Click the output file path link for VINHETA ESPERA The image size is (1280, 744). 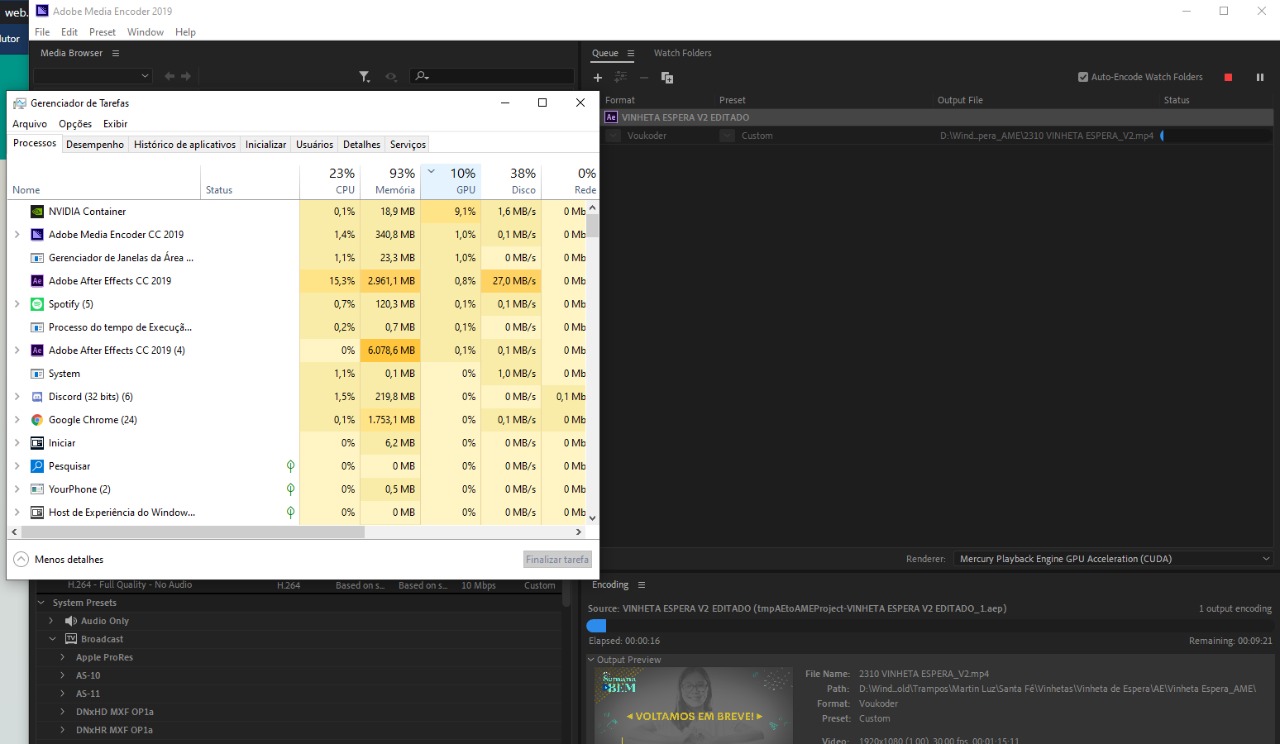coord(1046,136)
